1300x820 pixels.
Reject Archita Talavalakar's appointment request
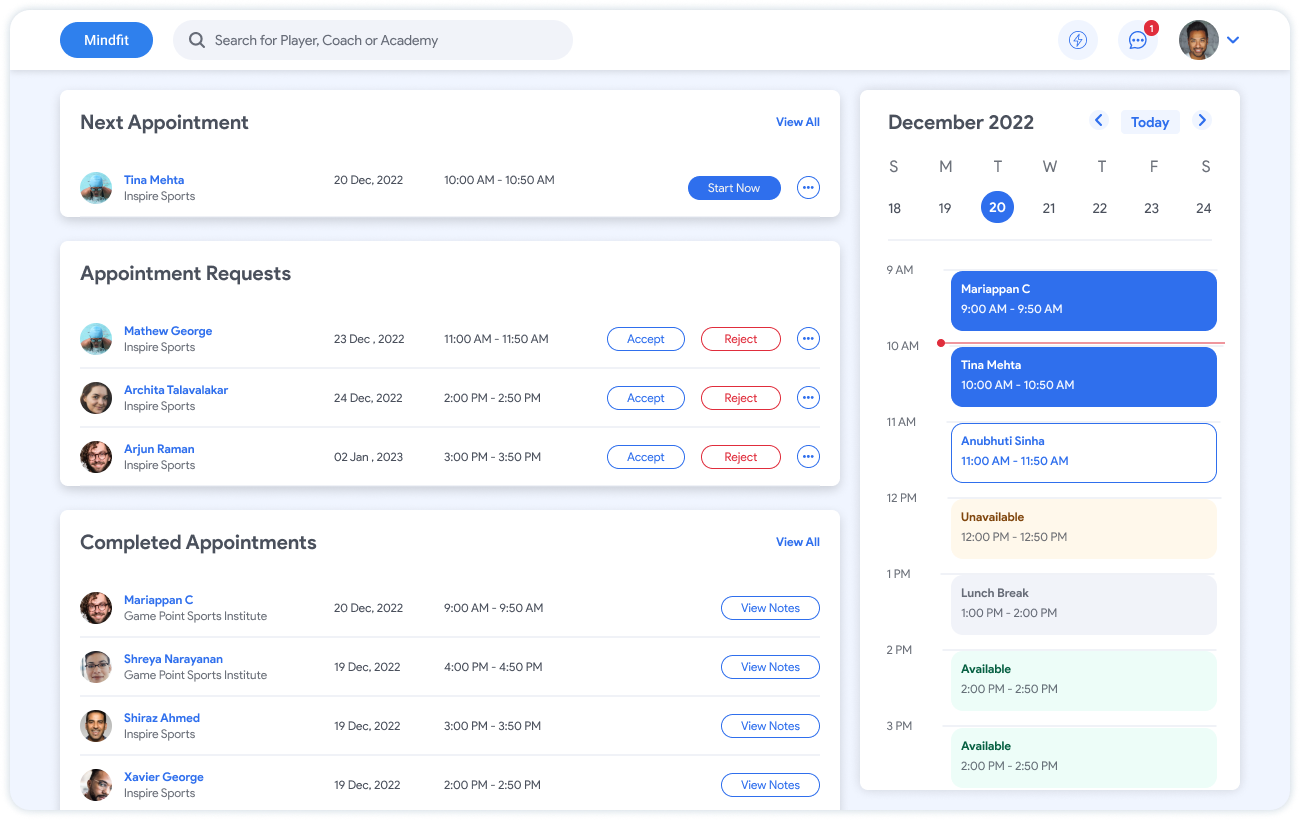(741, 398)
